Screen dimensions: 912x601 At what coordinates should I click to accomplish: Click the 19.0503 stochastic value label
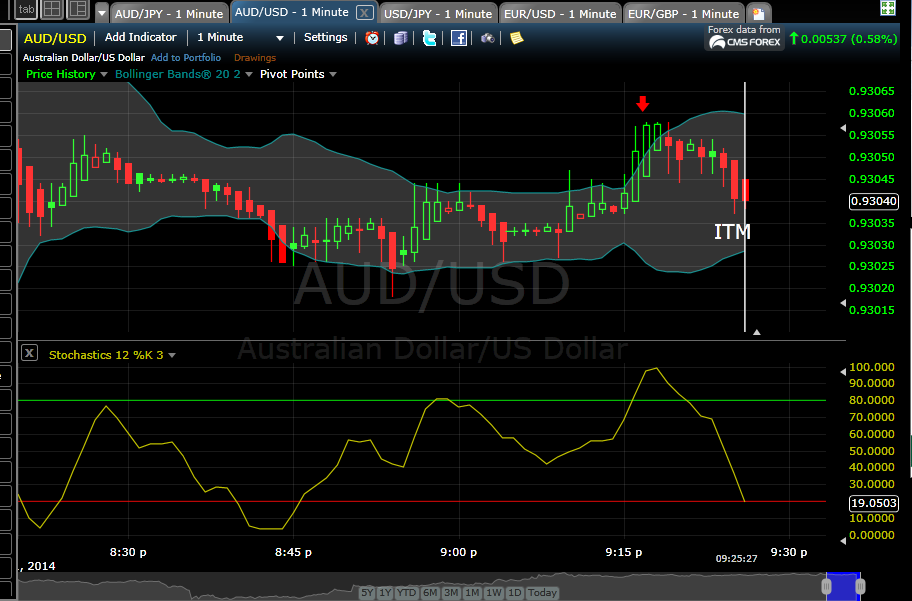[874, 503]
